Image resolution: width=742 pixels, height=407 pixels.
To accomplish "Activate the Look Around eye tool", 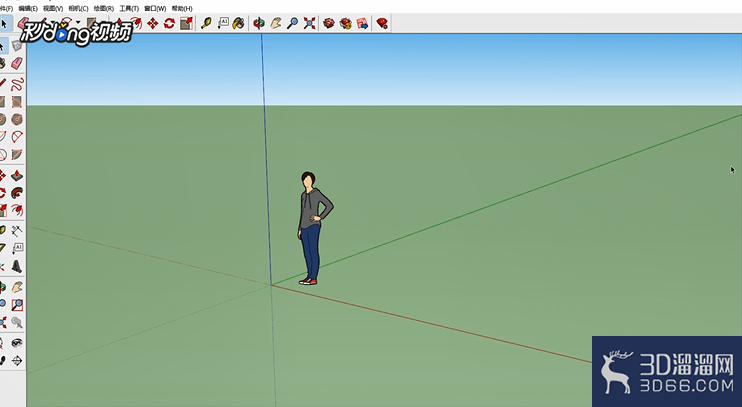I will click(x=17, y=343).
